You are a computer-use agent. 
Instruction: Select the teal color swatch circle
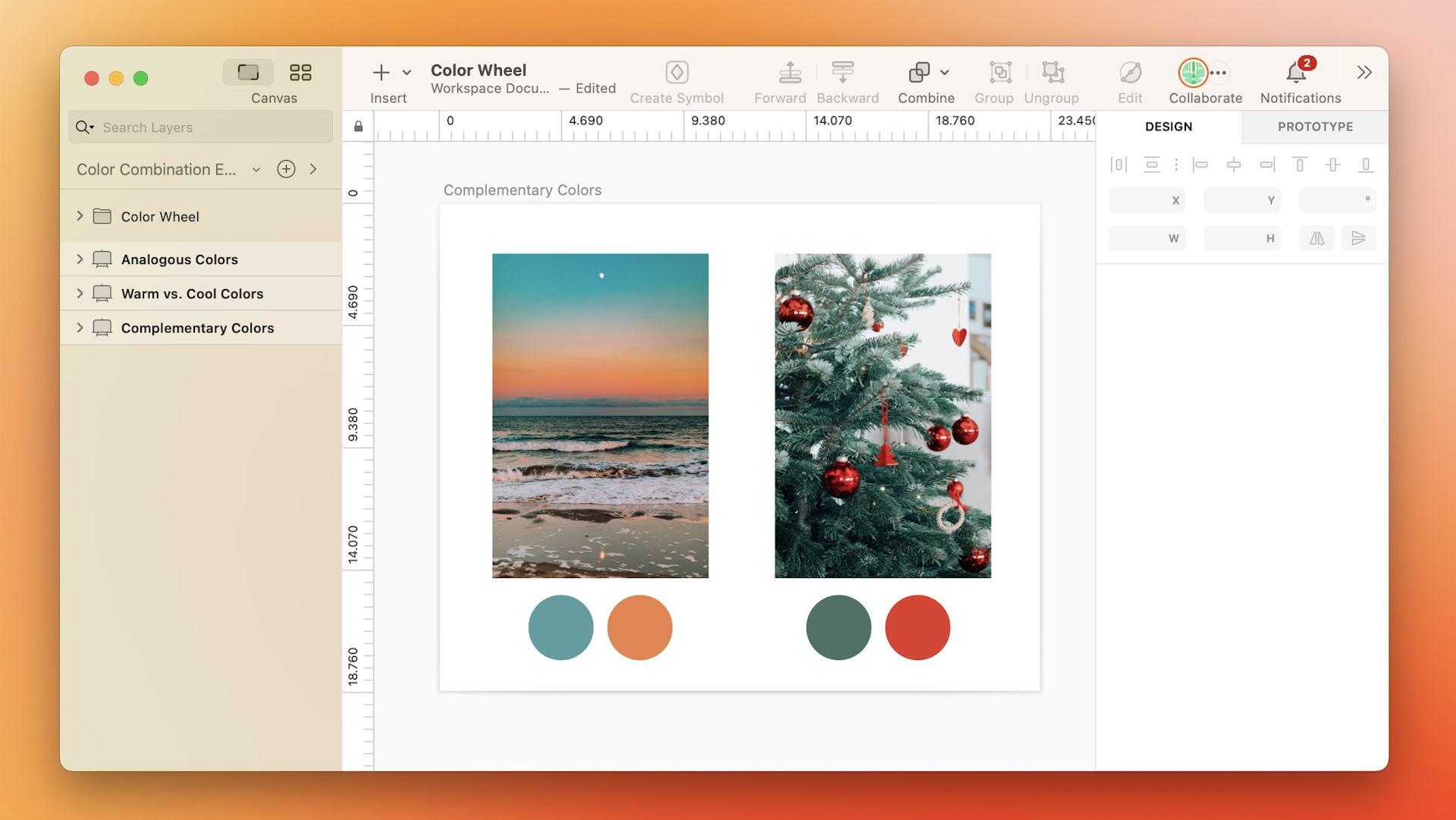pos(560,627)
